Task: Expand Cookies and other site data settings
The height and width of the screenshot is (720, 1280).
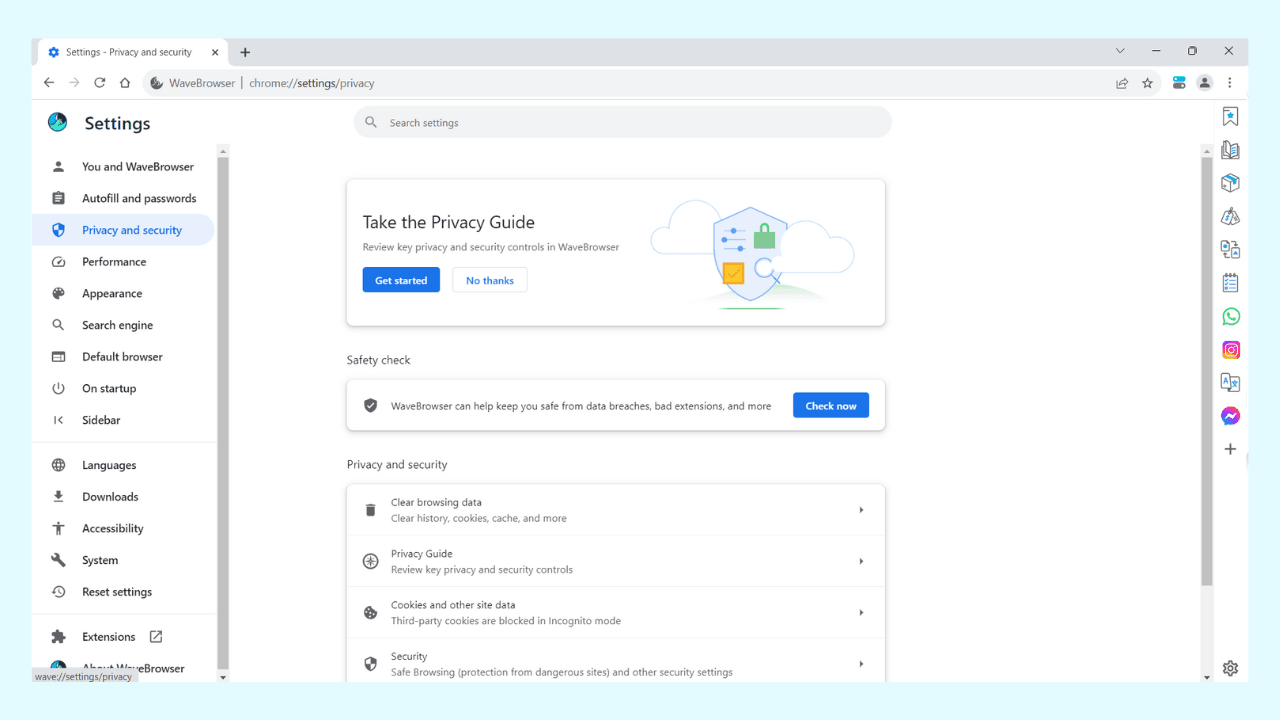Action: (x=615, y=611)
